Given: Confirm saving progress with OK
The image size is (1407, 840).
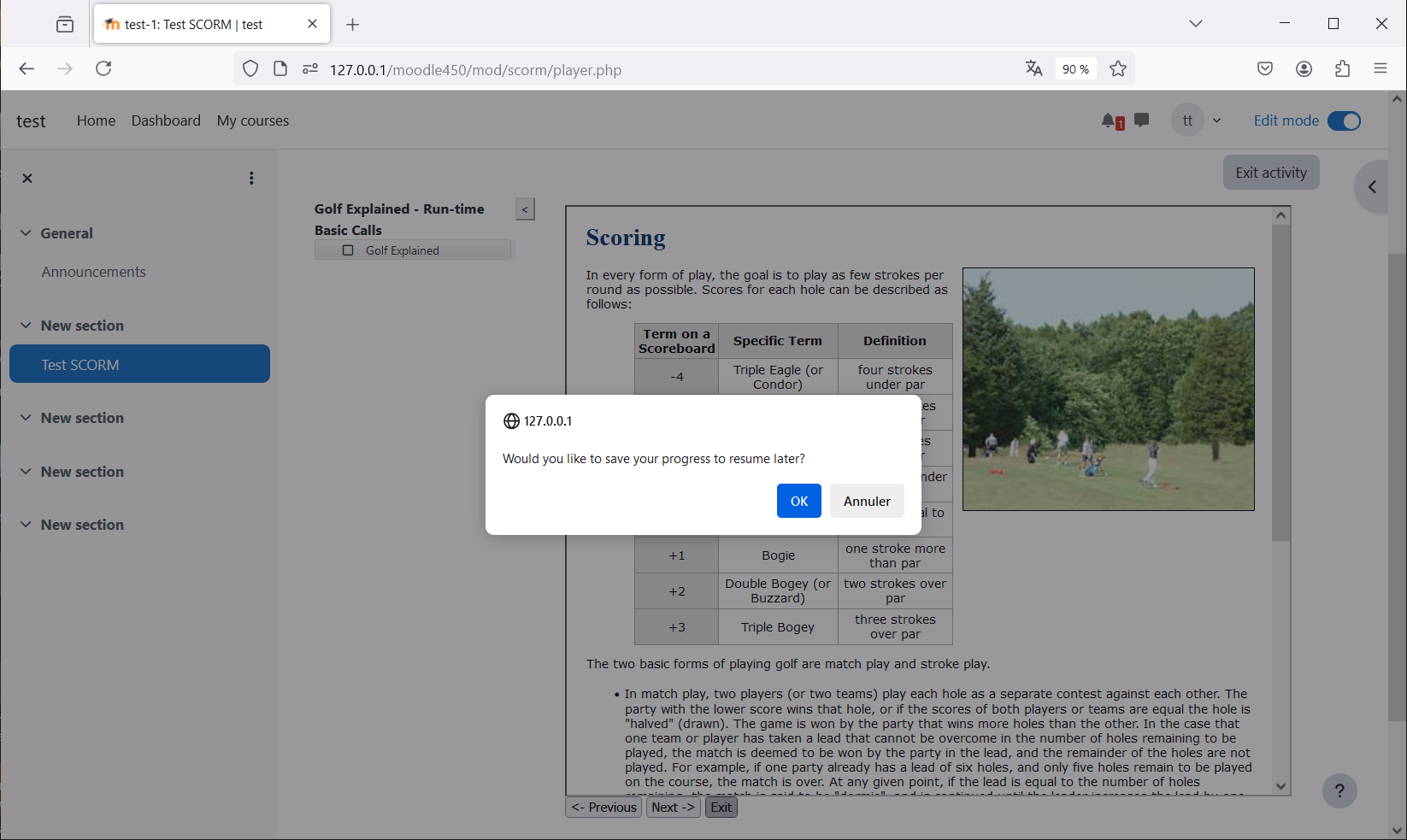Looking at the screenshot, I should point(799,501).
